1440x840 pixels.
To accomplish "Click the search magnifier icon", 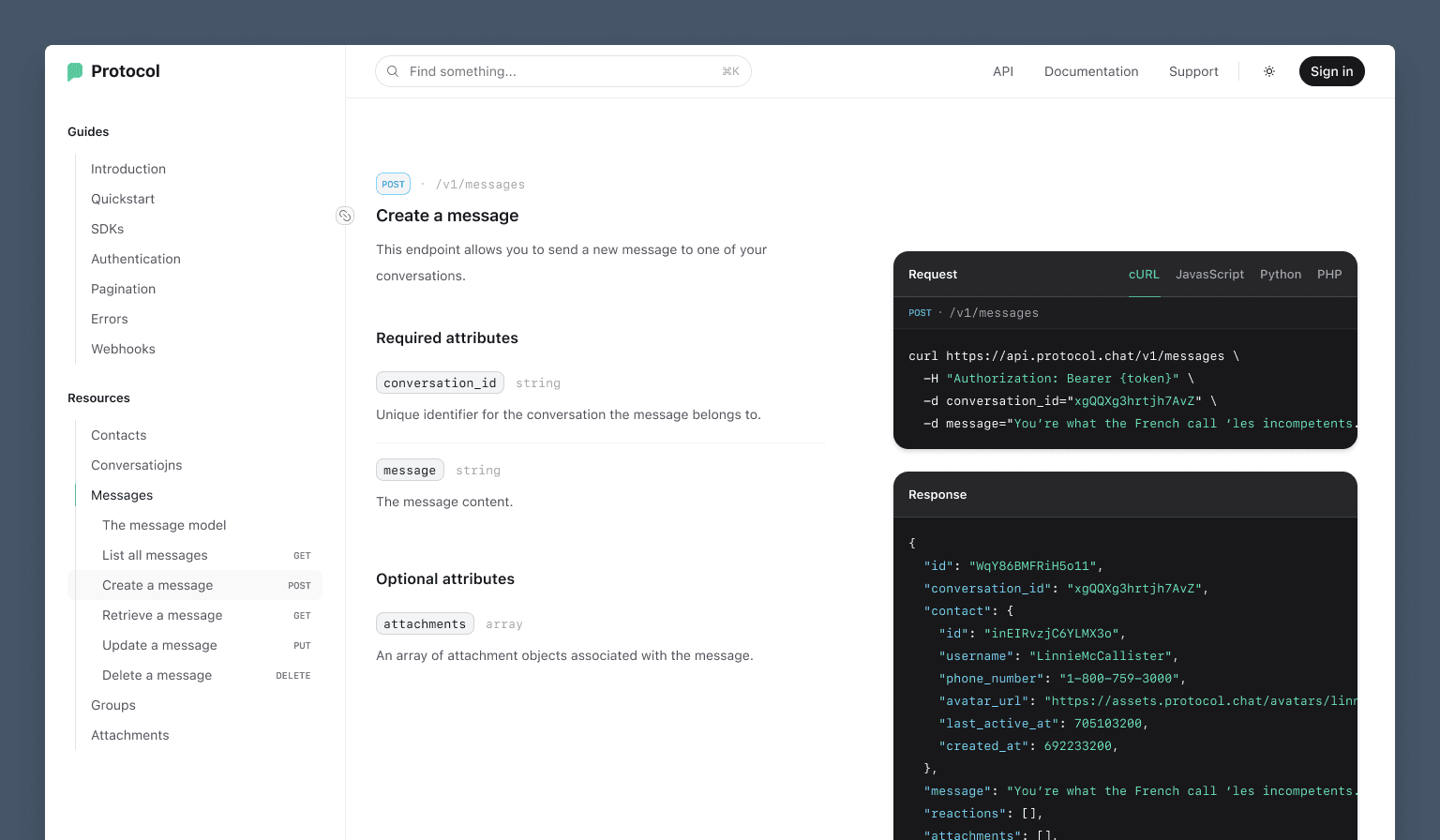I will [x=393, y=71].
